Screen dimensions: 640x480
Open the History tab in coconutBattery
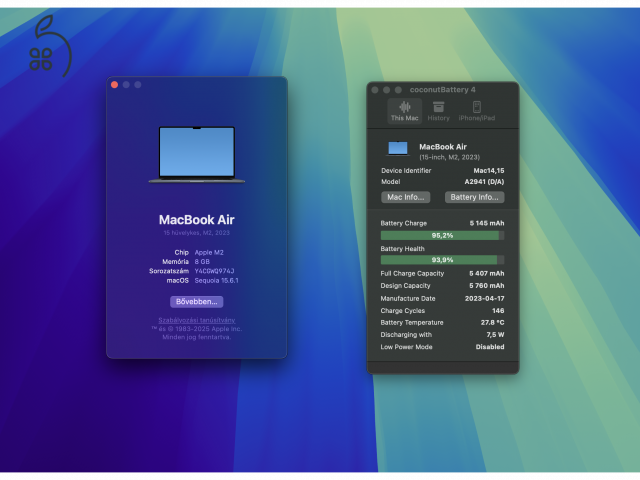pyautogui.click(x=438, y=111)
